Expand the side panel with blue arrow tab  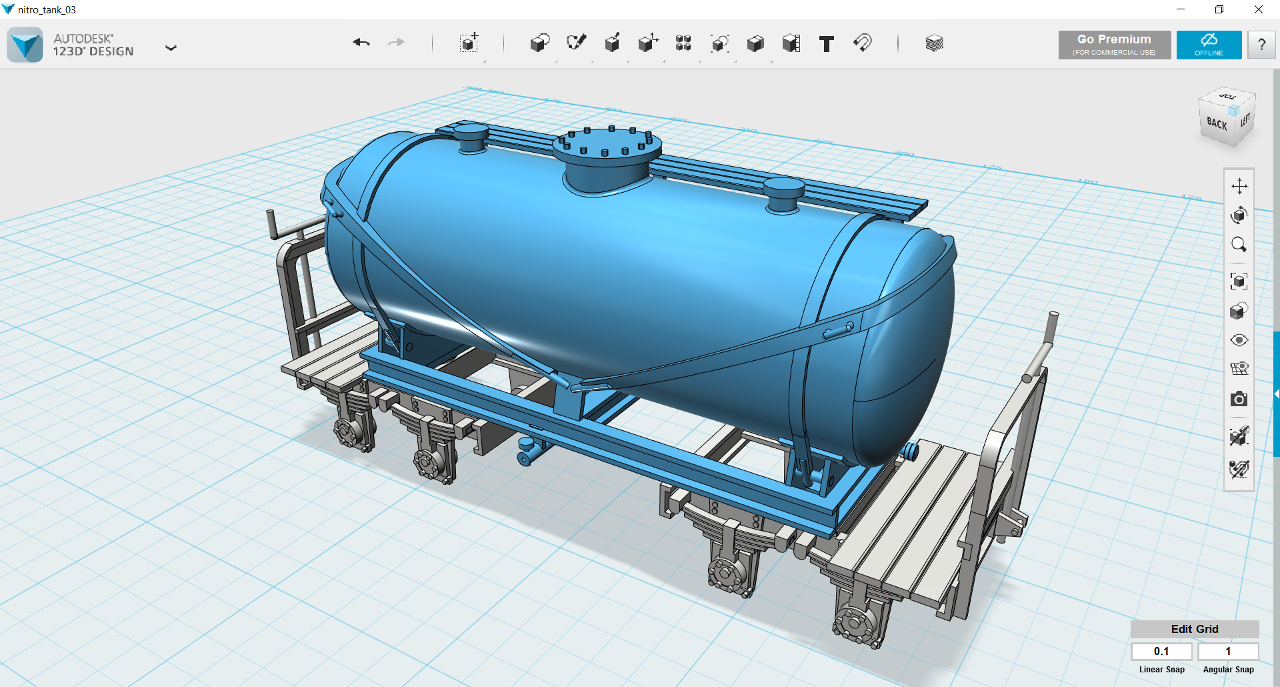1276,394
